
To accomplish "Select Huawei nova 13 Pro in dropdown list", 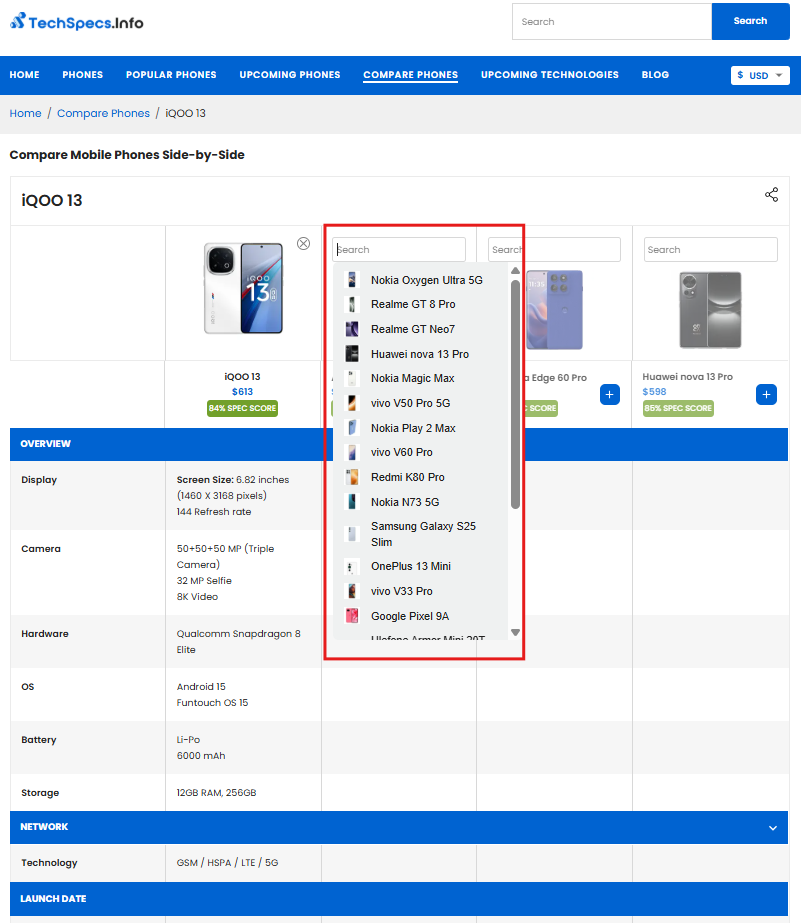I will pyautogui.click(x=420, y=354).
